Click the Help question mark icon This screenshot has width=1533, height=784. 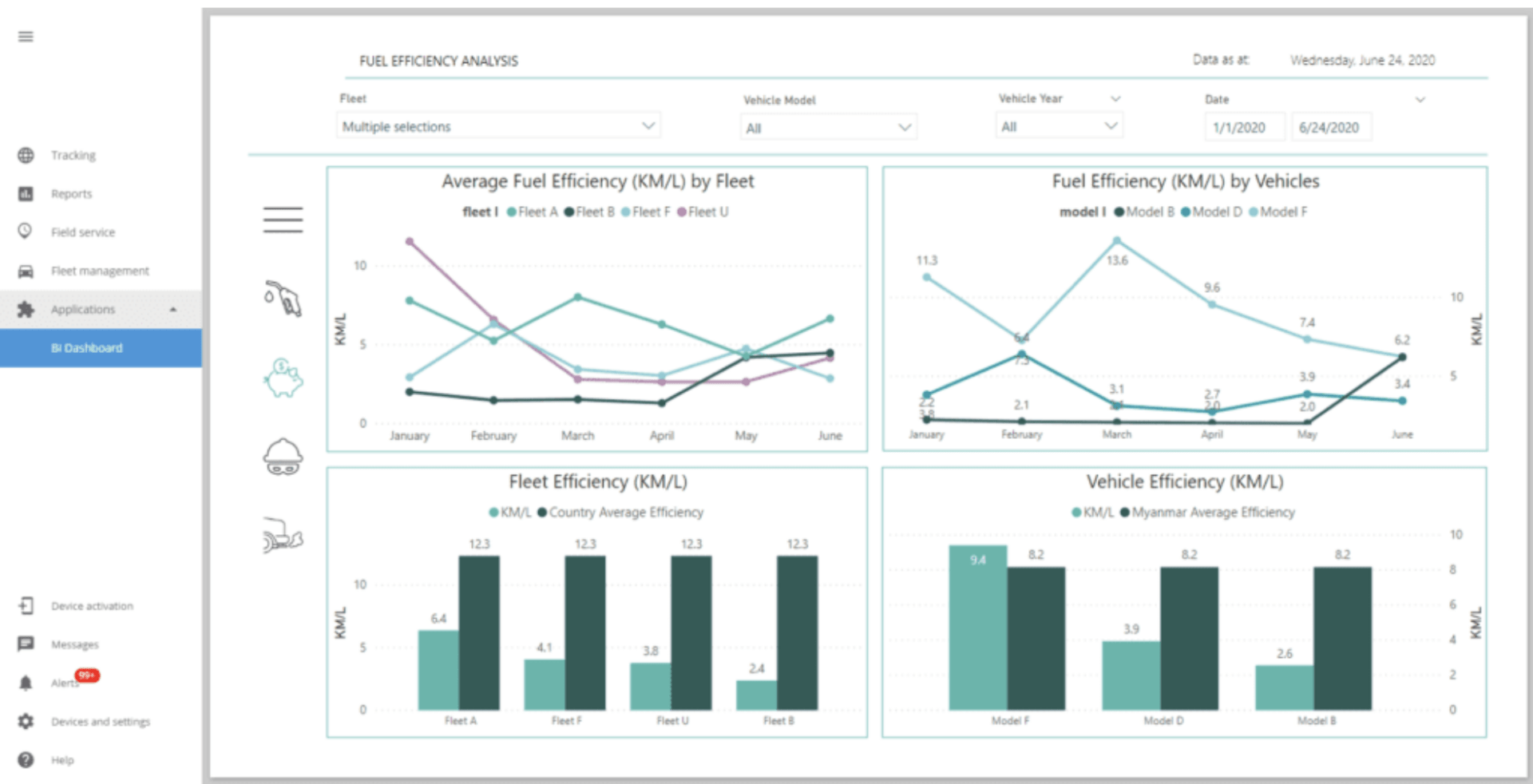point(26,760)
